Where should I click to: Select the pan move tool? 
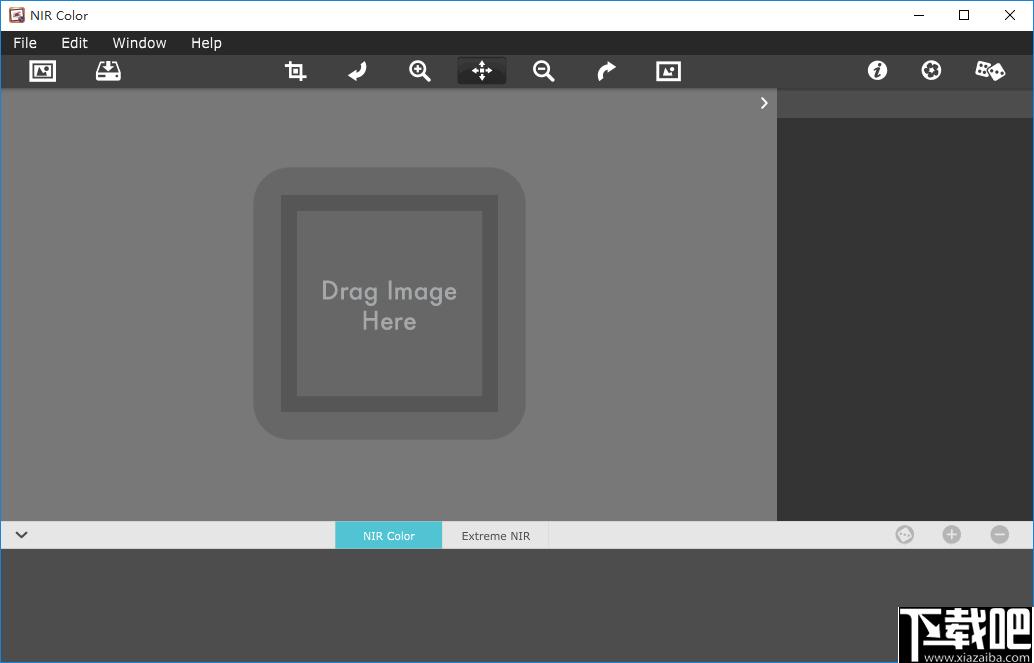point(482,71)
